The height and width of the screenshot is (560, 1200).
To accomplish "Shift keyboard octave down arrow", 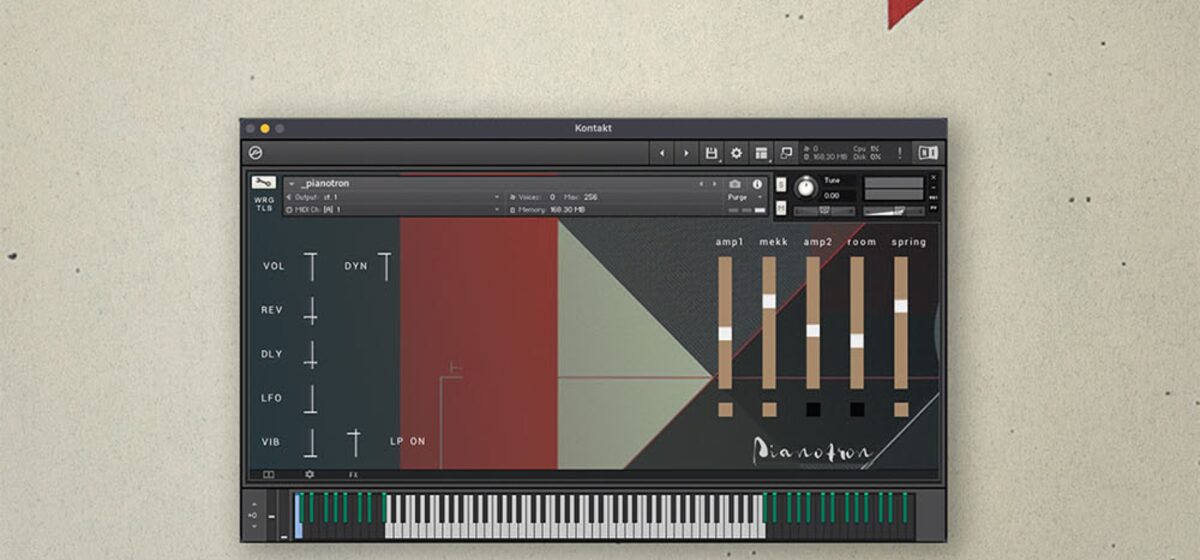I will point(255,528).
